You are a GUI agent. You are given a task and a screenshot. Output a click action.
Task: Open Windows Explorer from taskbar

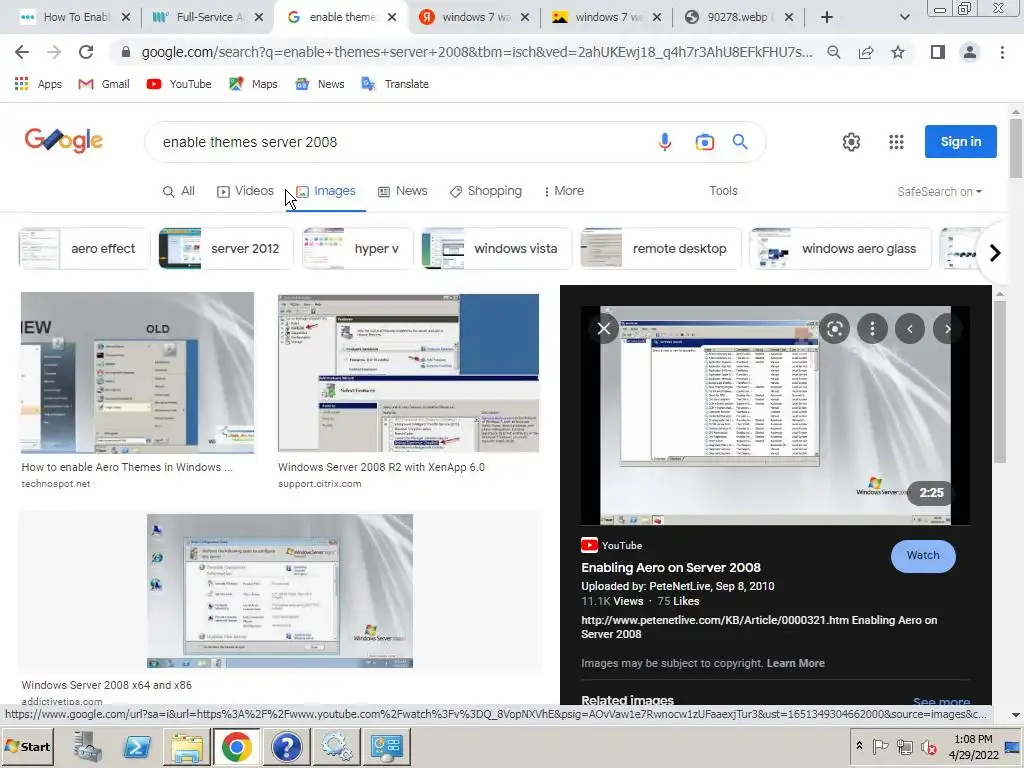pos(187,746)
